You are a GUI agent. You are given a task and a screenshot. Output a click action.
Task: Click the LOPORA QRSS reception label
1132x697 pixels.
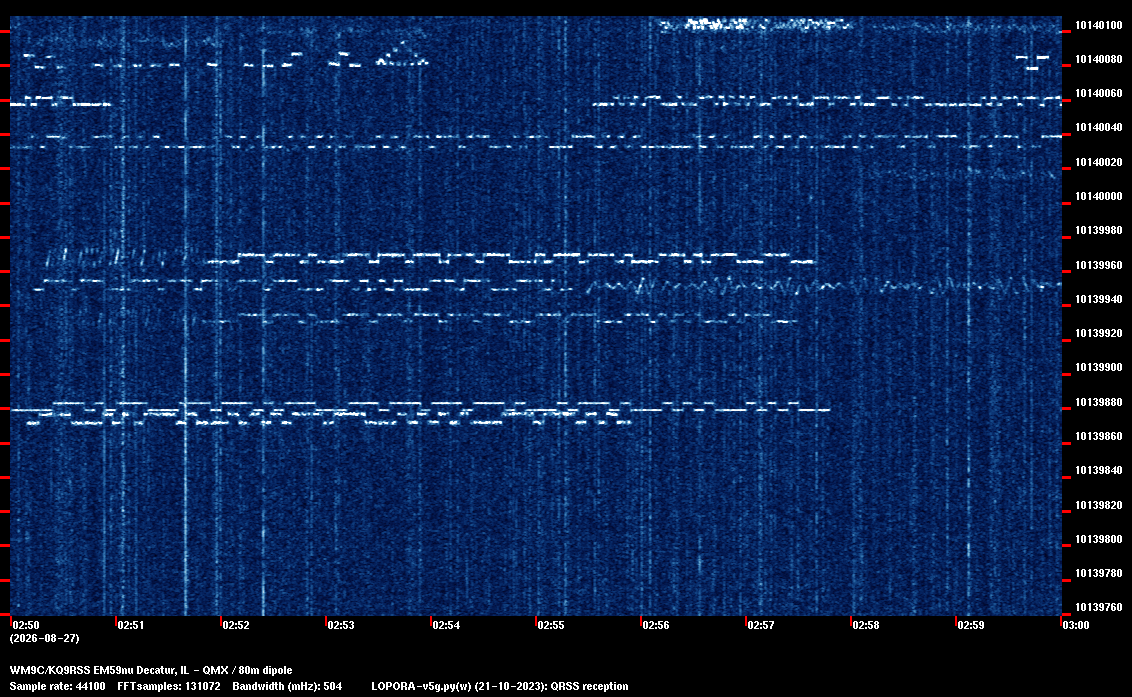(500, 686)
